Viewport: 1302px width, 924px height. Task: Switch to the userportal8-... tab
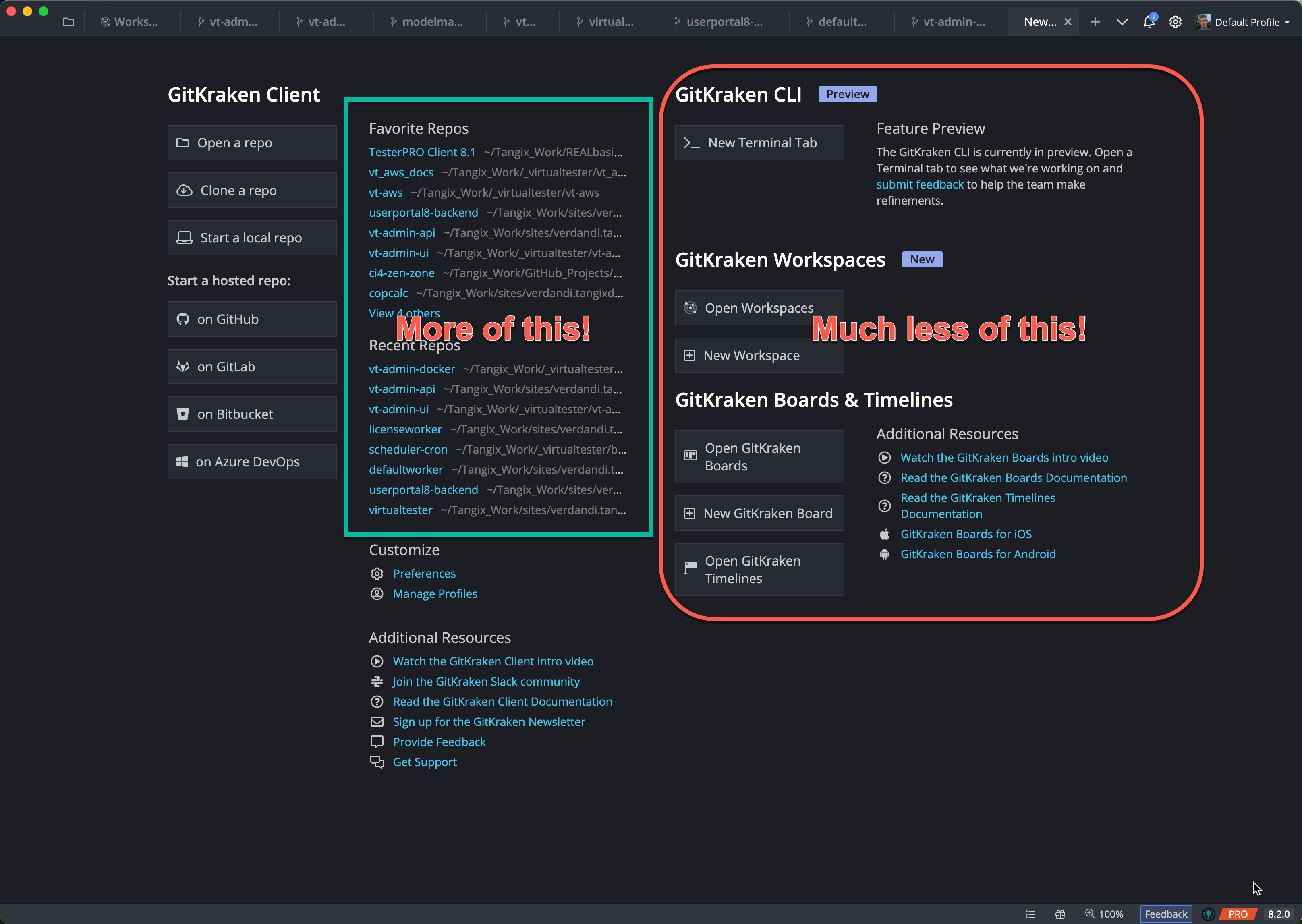click(x=718, y=22)
